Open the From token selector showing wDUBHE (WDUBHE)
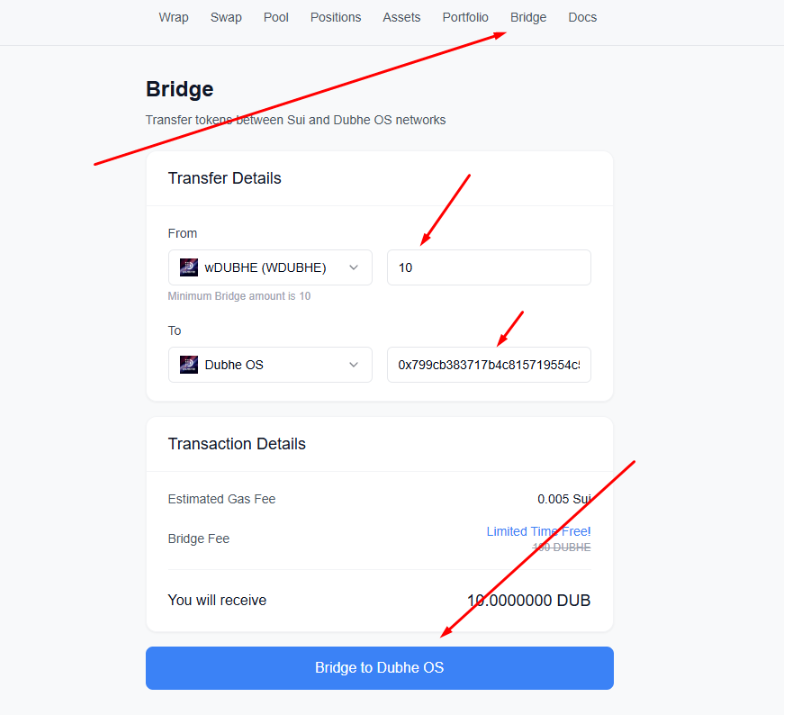 [x=270, y=267]
